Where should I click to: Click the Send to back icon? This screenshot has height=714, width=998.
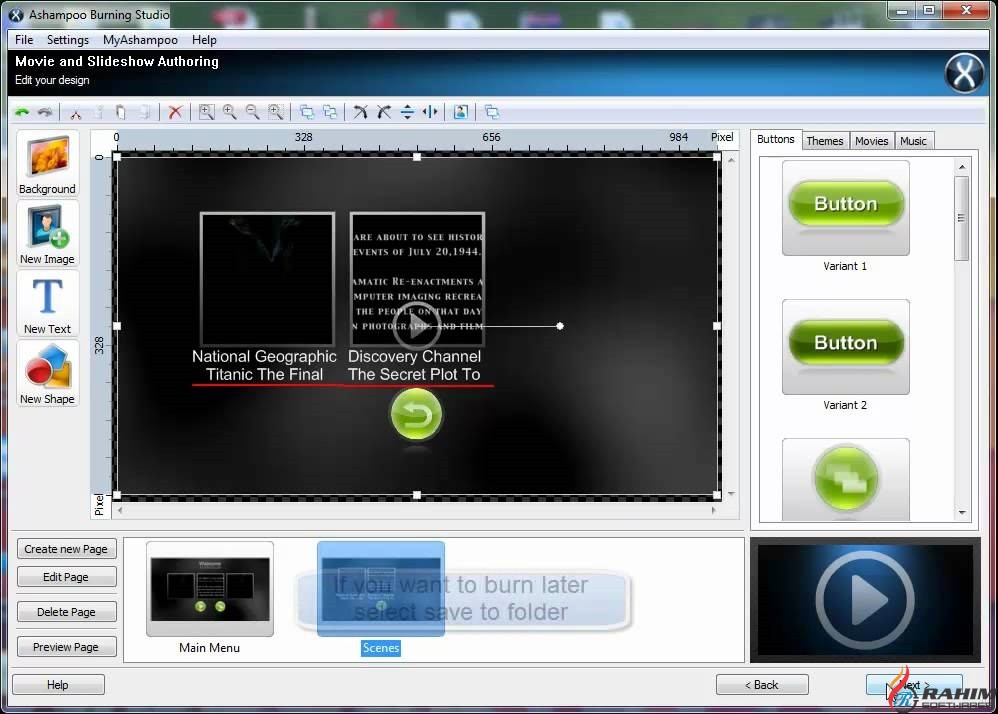point(330,113)
